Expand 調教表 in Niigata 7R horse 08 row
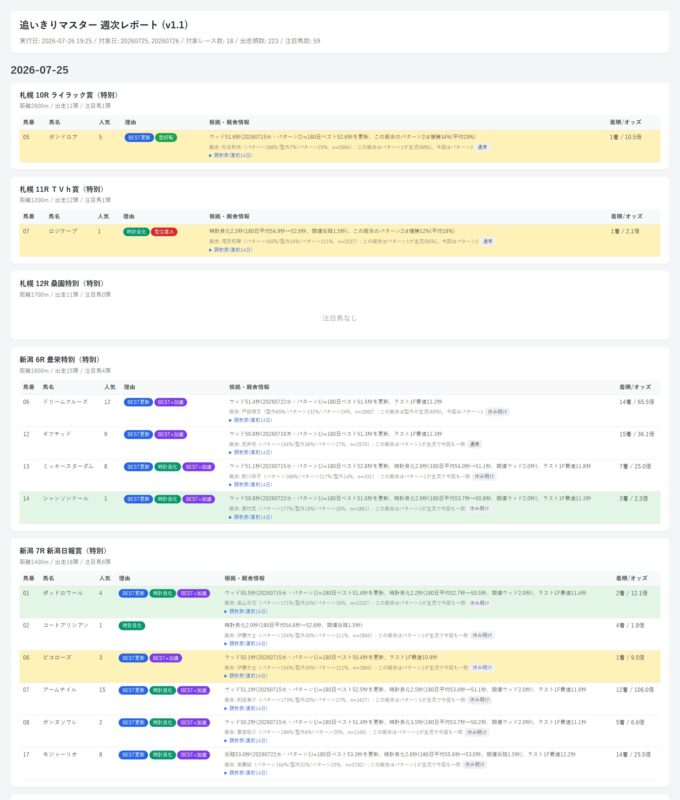The width and height of the screenshot is (680, 800). pos(246,740)
